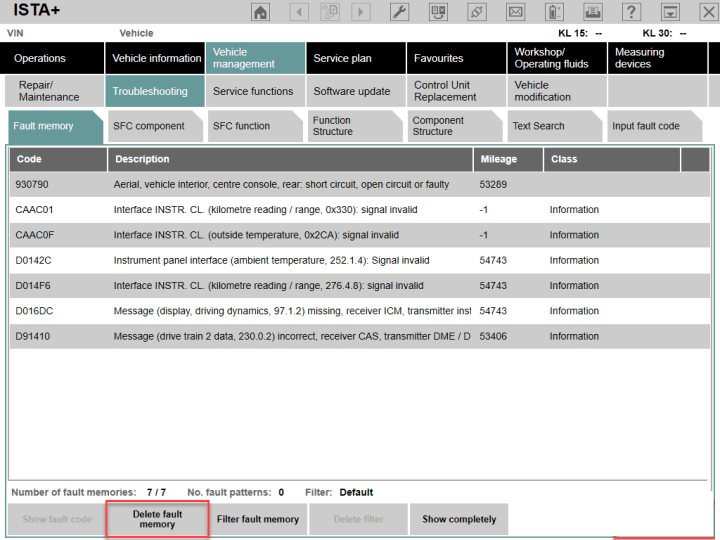The width and height of the screenshot is (720, 540).
Task: Click the Aerial vehicle interior fault description
Action: point(281,185)
